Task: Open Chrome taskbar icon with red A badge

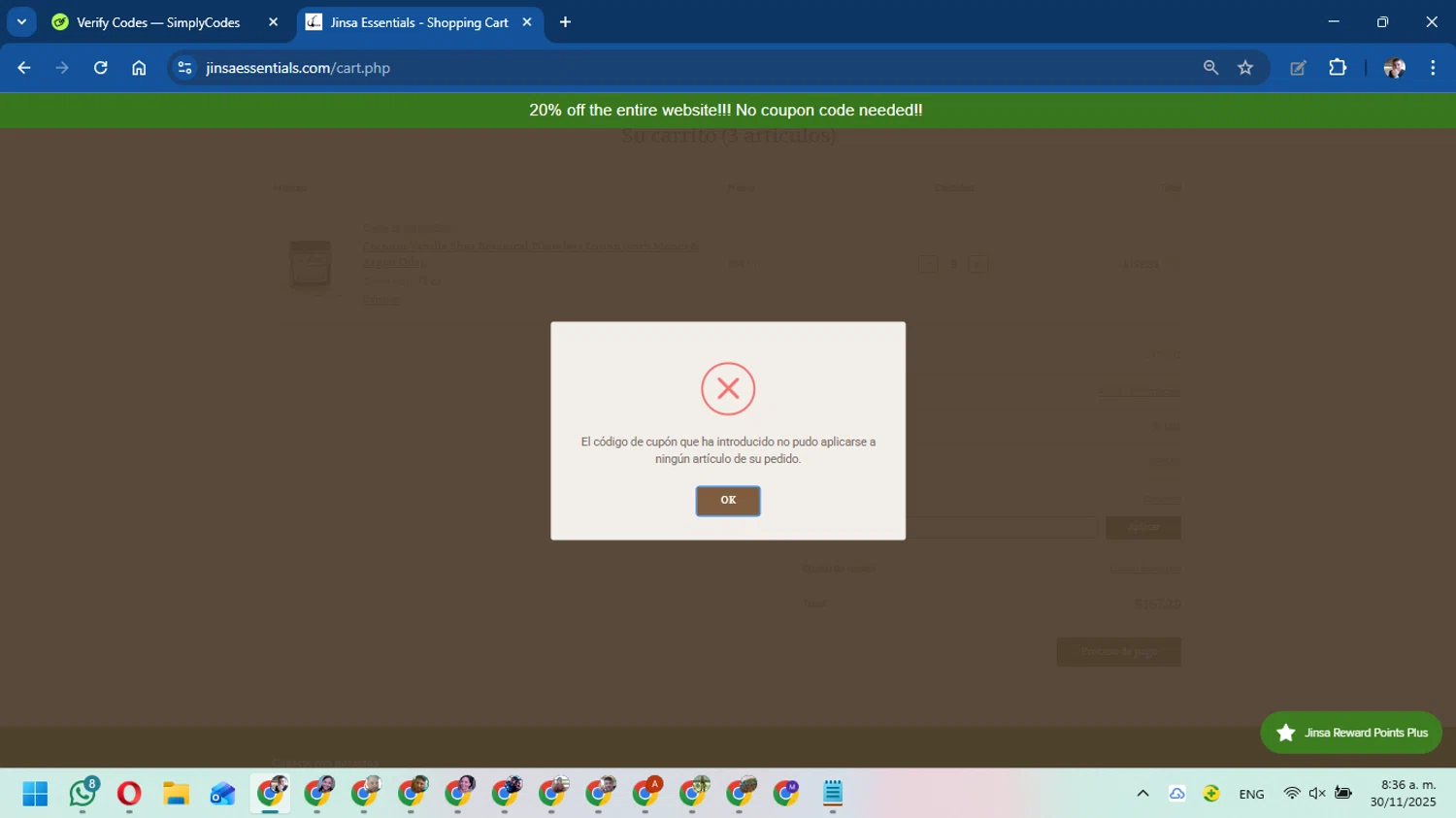Action: tap(646, 794)
